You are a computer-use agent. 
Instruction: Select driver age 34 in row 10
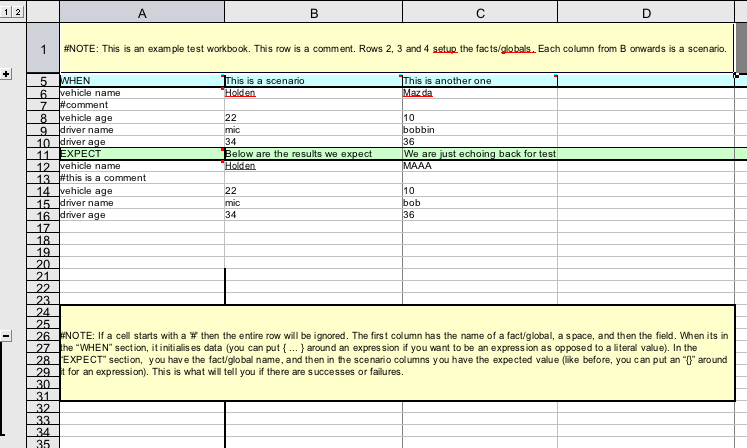(313, 142)
